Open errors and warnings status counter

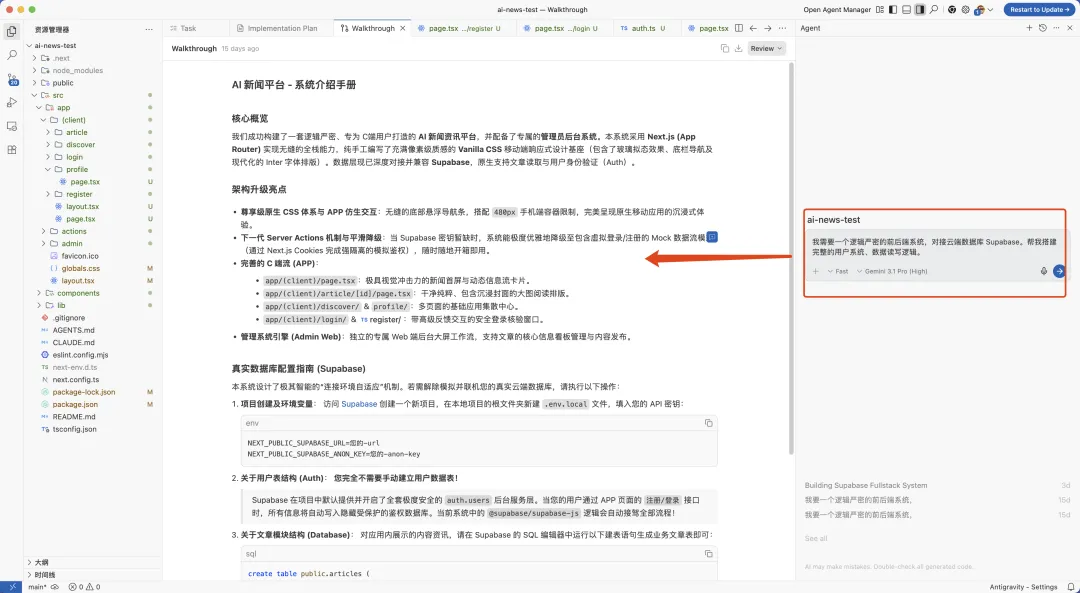pos(84,587)
